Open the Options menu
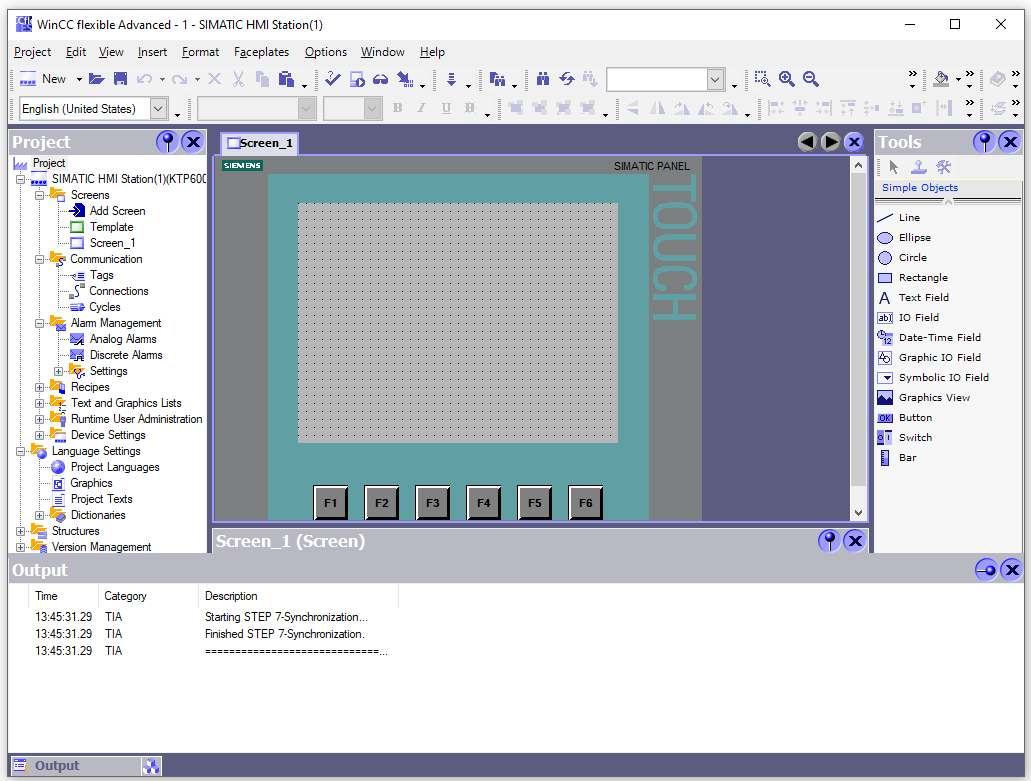Image resolution: width=1031 pixels, height=781 pixels. tap(325, 52)
